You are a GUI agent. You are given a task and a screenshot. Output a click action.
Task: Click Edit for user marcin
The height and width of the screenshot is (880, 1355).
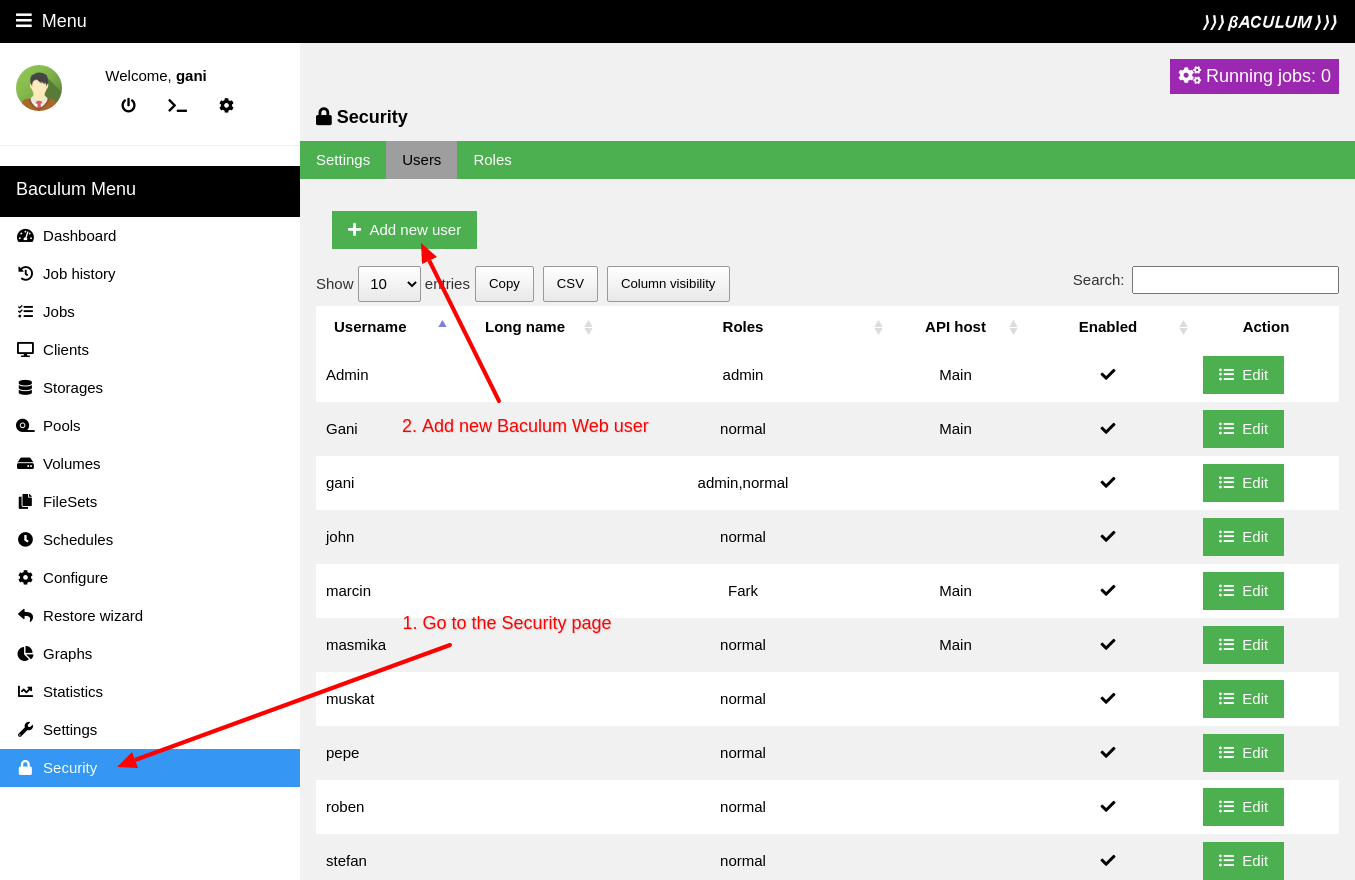click(x=1243, y=591)
